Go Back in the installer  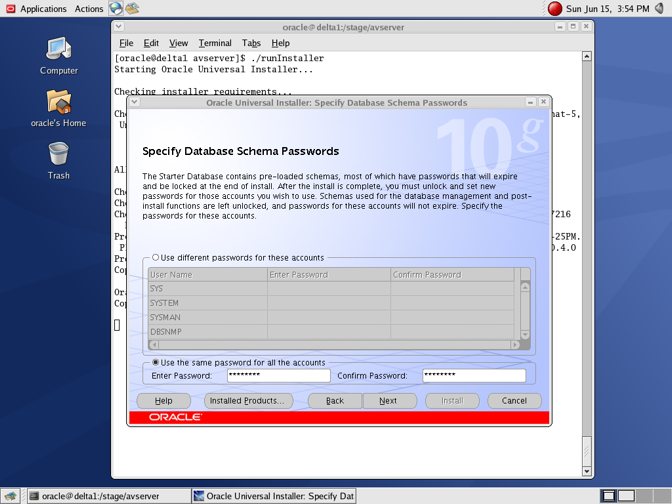(x=335, y=401)
